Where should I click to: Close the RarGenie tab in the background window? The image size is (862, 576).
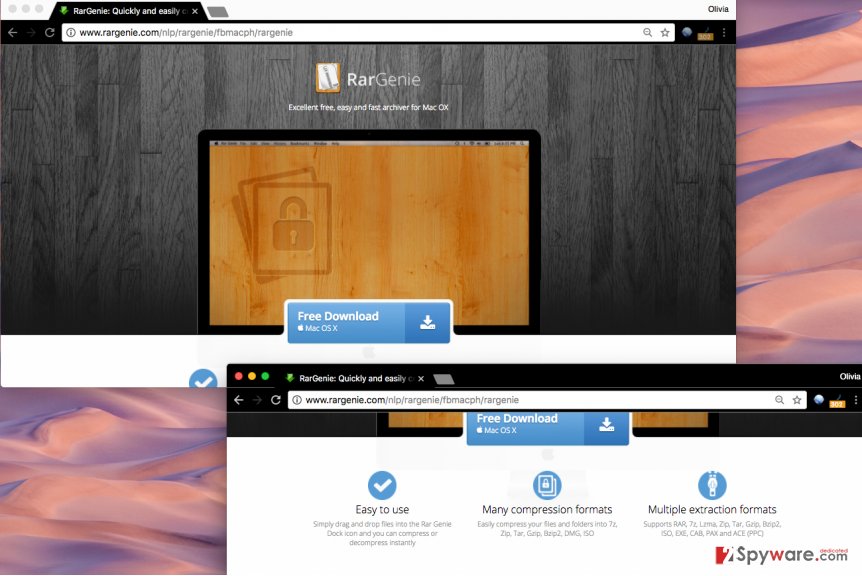point(195,11)
